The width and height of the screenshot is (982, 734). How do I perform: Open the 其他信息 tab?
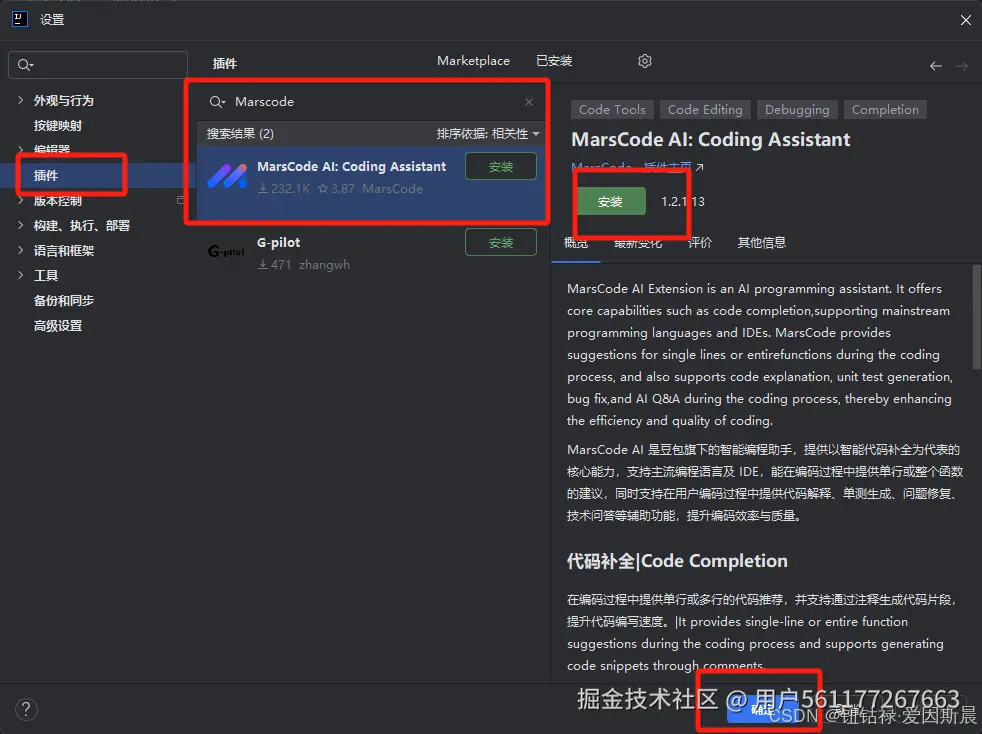pos(761,242)
